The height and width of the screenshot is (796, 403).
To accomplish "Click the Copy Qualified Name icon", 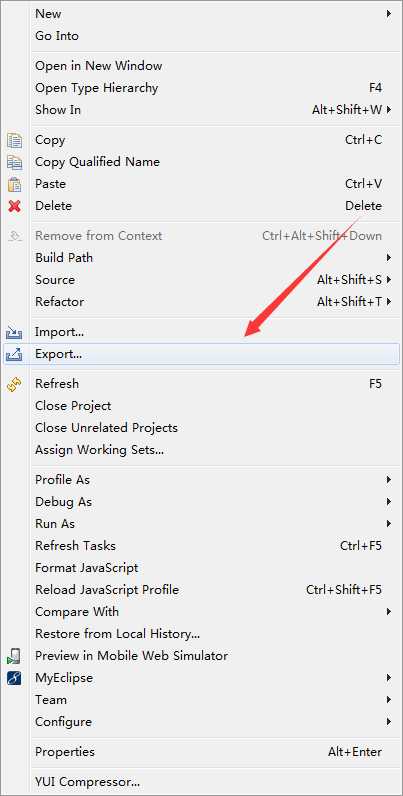I will click(14, 162).
